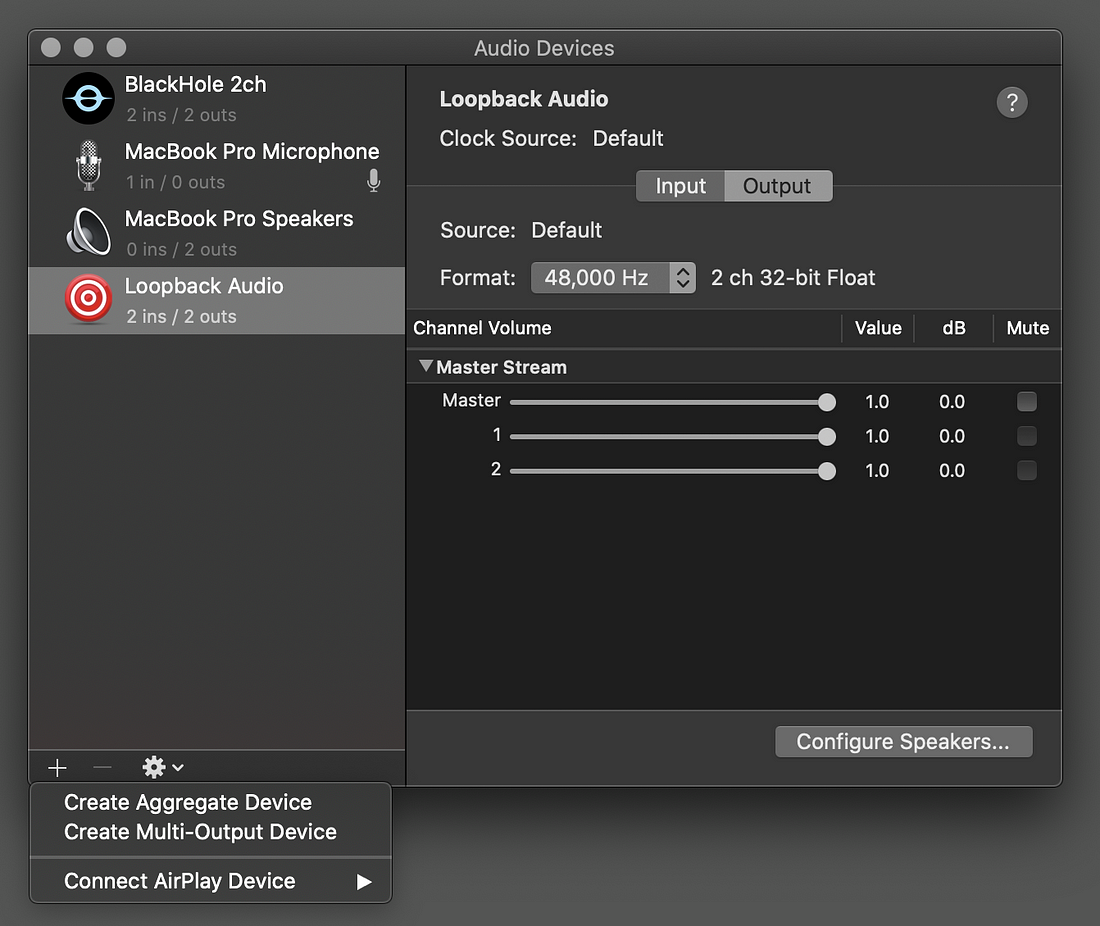Adjust channel 1 volume slider
Image resolution: width=1100 pixels, height=926 pixels.
tap(673, 436)
